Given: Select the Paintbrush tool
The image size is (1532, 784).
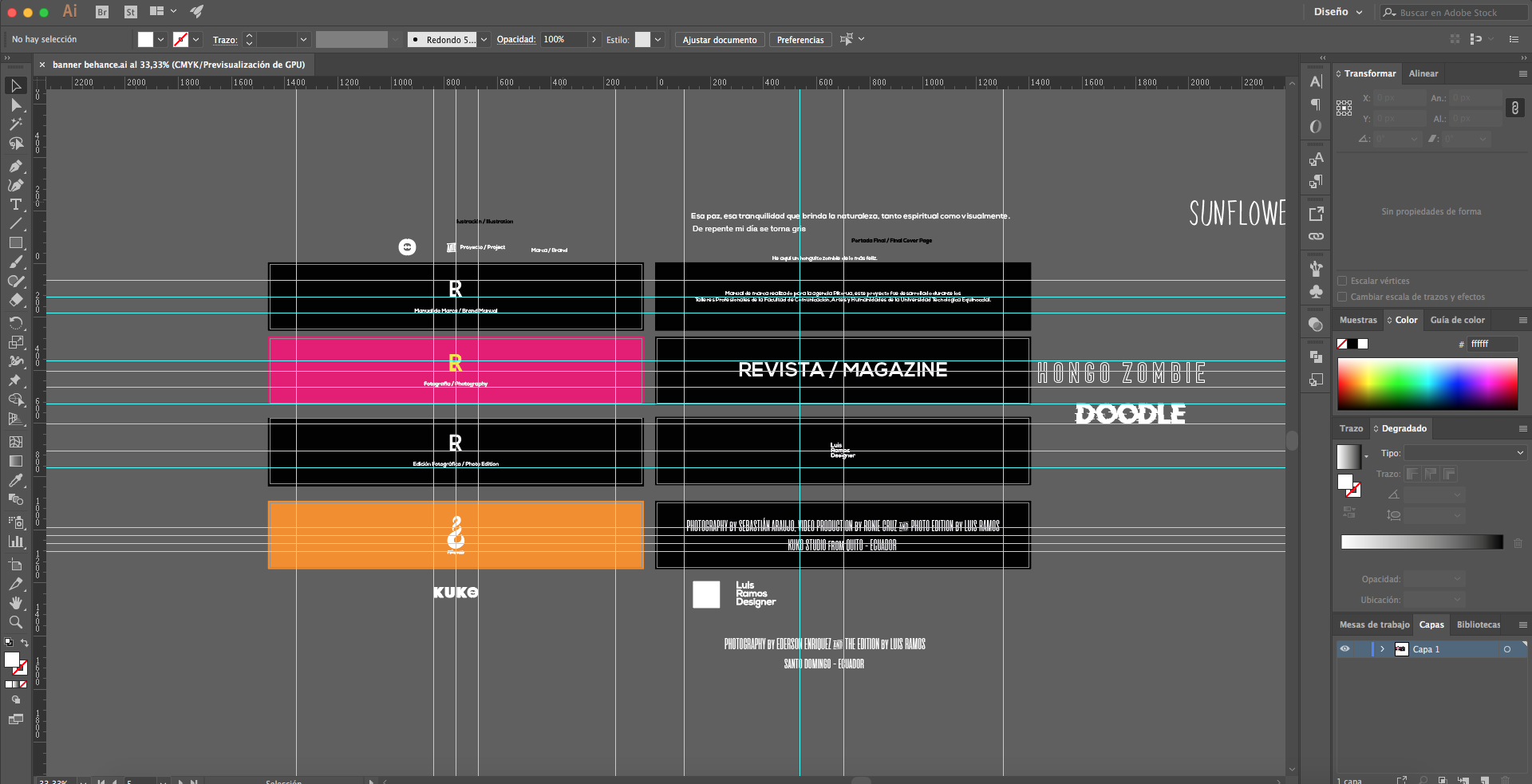Looking at the screenshot, I should tap(15, 262).
